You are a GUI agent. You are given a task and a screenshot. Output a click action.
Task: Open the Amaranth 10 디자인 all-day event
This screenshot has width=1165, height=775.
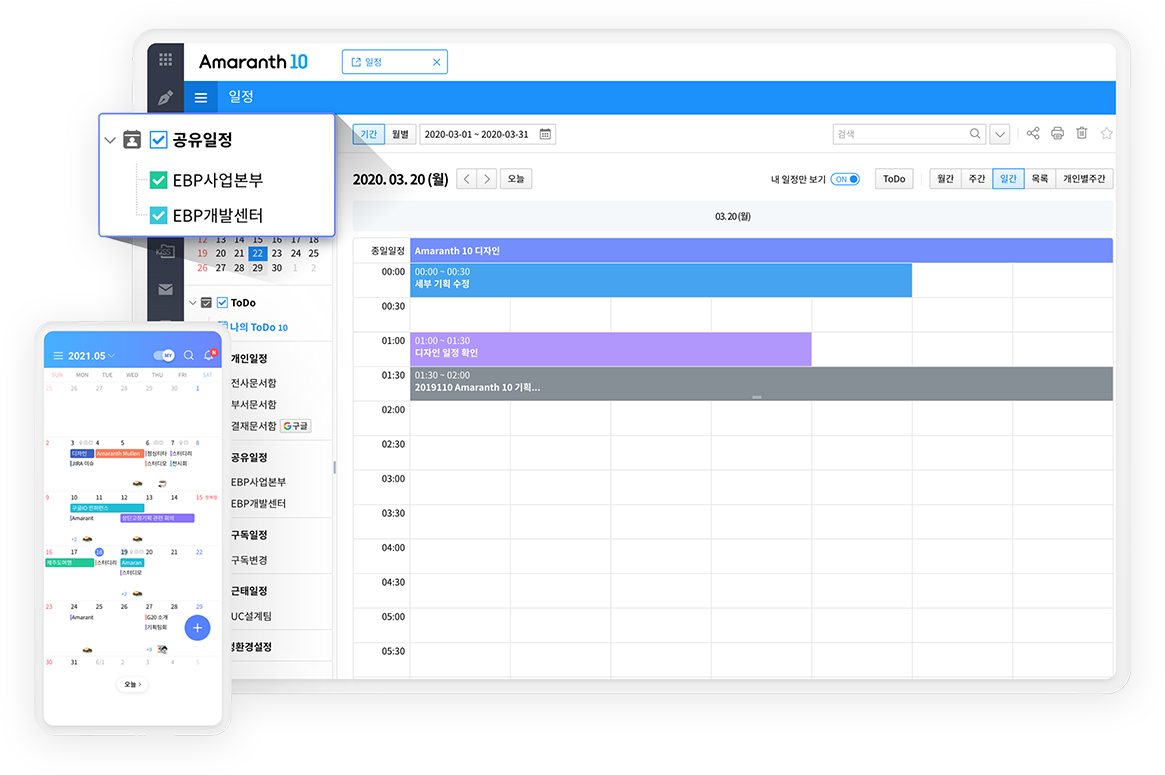762,250
